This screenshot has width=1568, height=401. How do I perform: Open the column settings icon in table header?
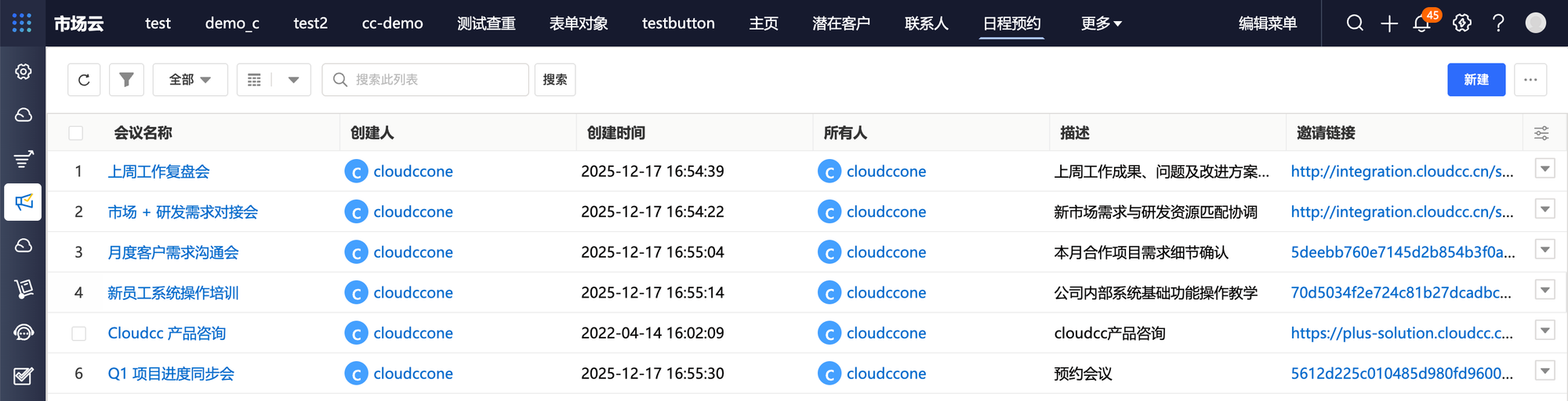tap(1541, 133)
